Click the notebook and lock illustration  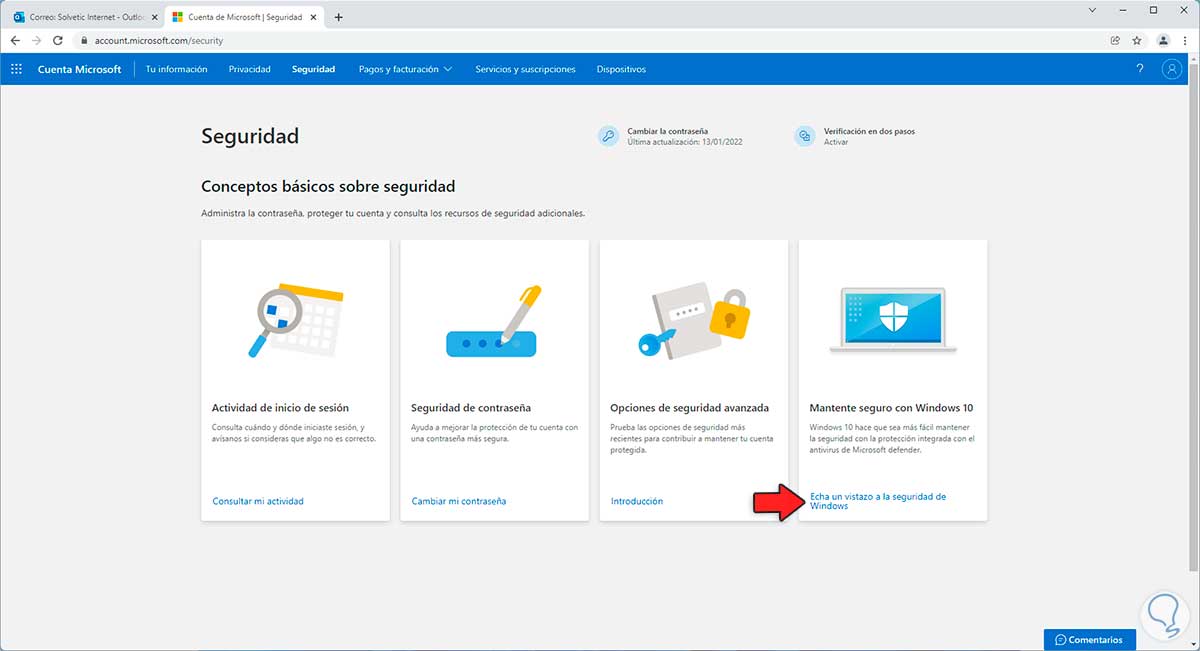[693, 321]
